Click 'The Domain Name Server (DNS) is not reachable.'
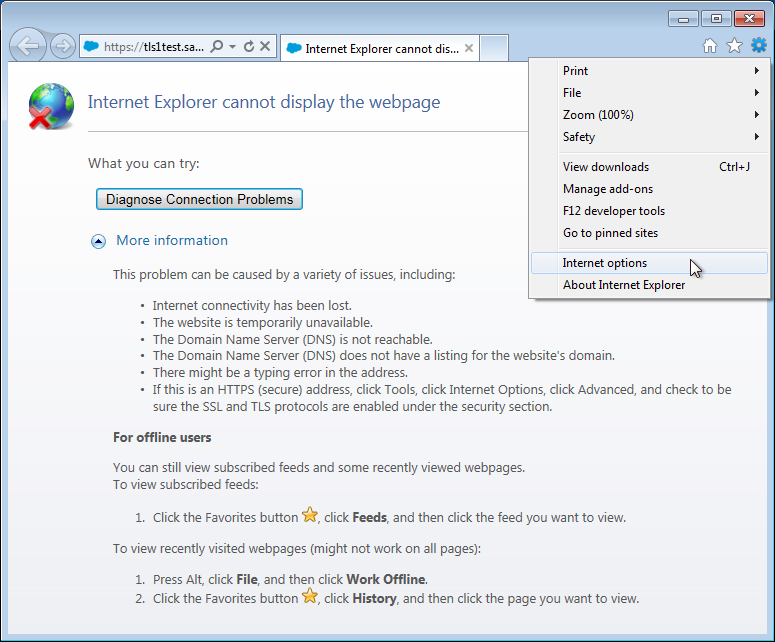Image resolution: width=775 pixels, height=642 pixels. click(x=293, y=340)
